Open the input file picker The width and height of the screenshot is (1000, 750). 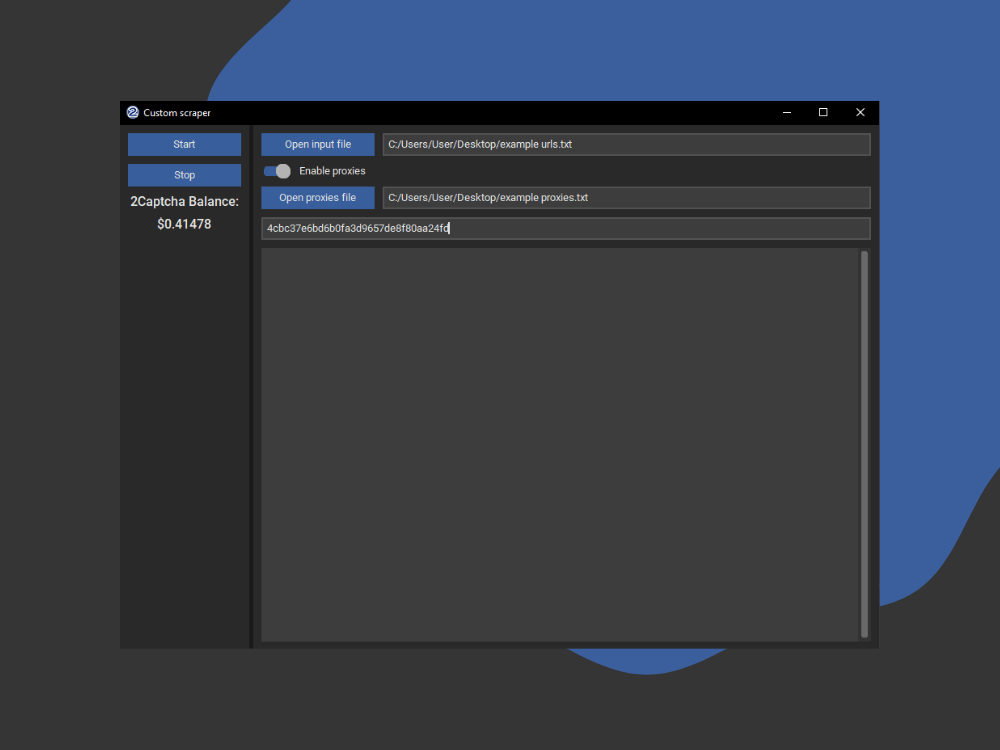coord(317,144)
